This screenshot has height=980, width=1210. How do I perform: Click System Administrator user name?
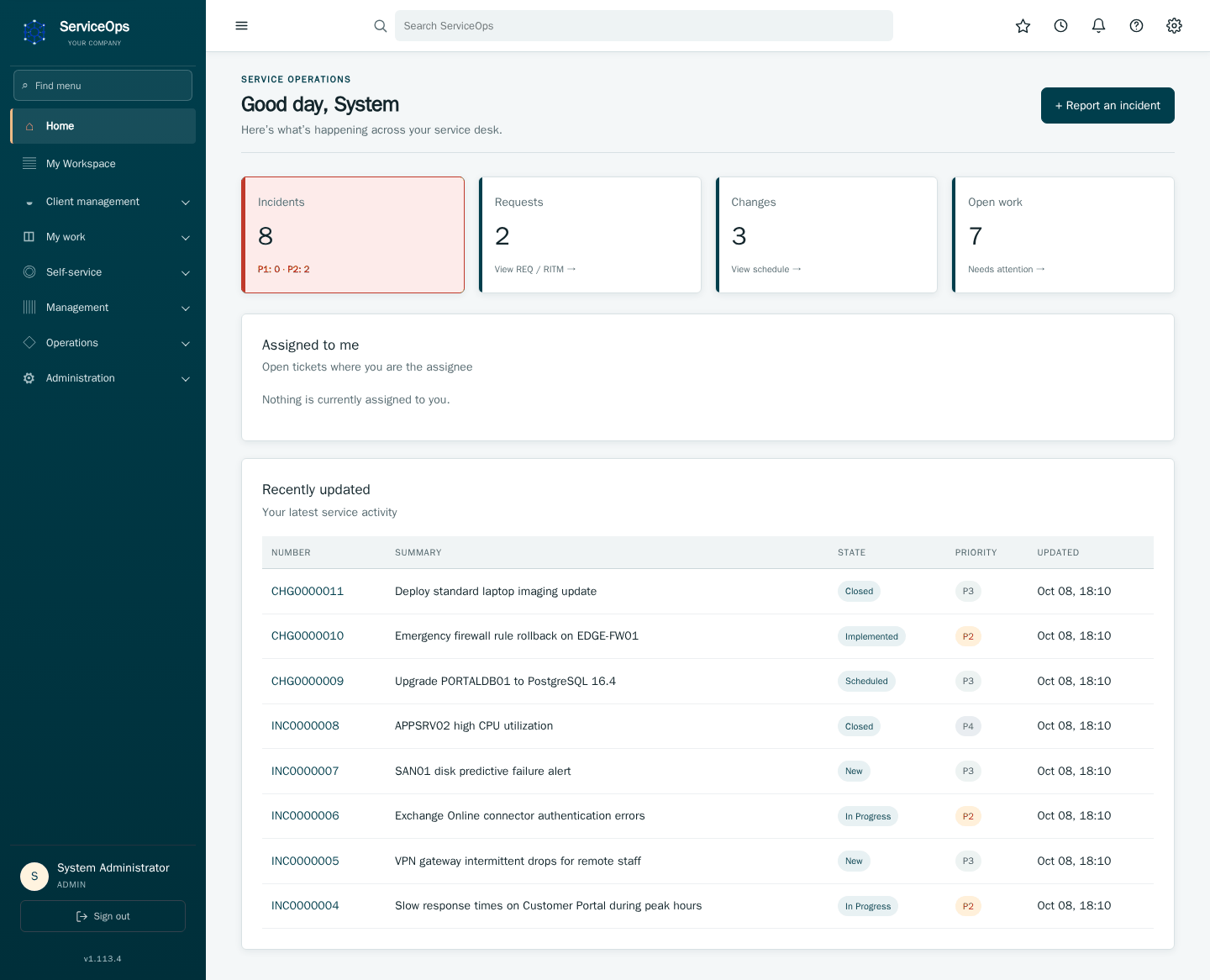113,868
